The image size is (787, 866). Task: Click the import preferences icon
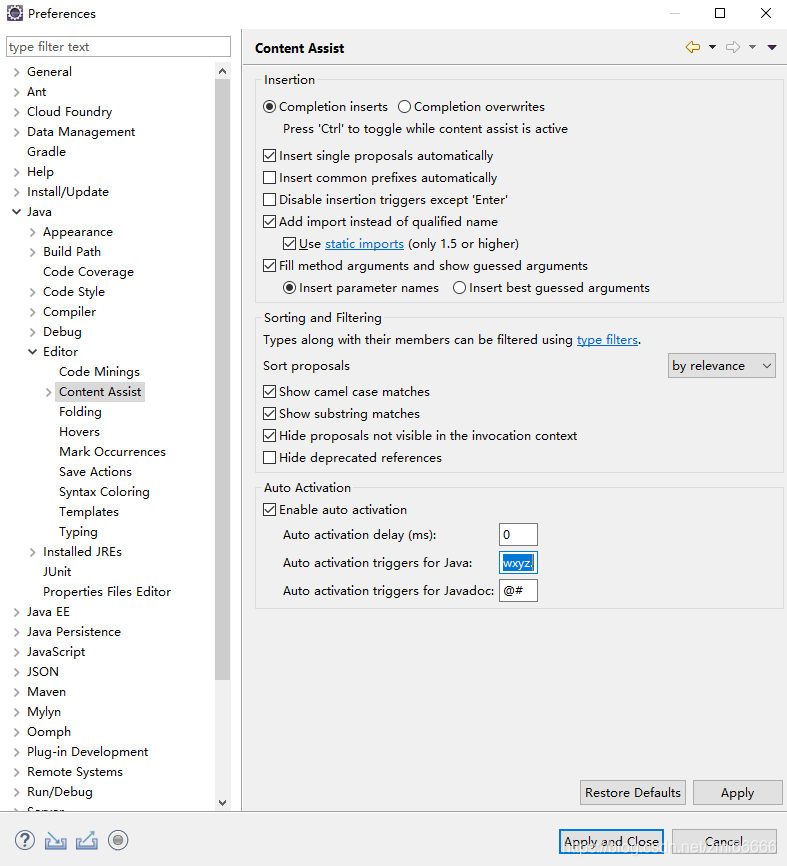point(56,840)
